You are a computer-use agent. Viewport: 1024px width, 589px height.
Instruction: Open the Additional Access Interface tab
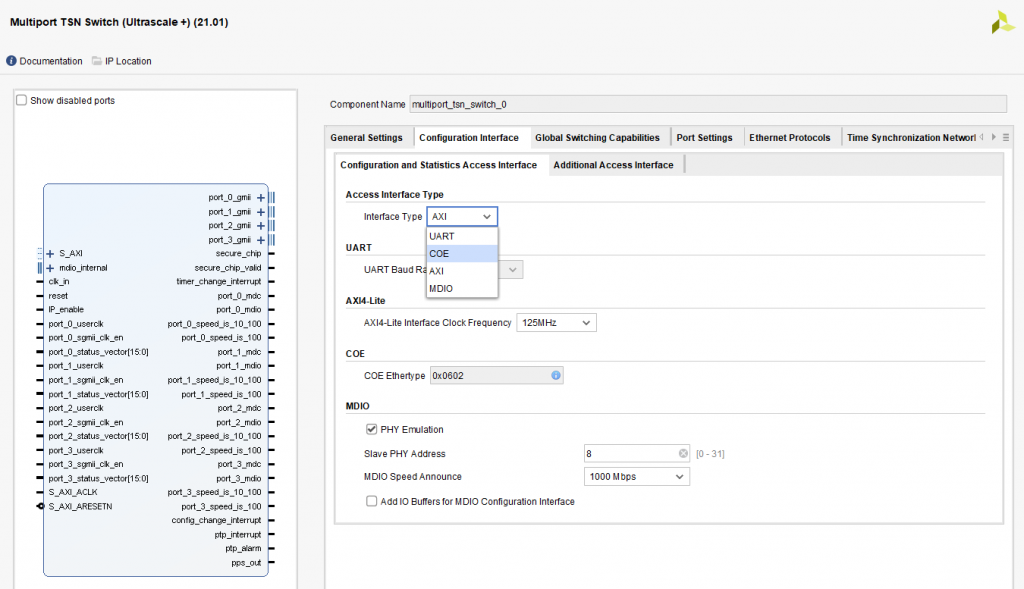point(613,165)
